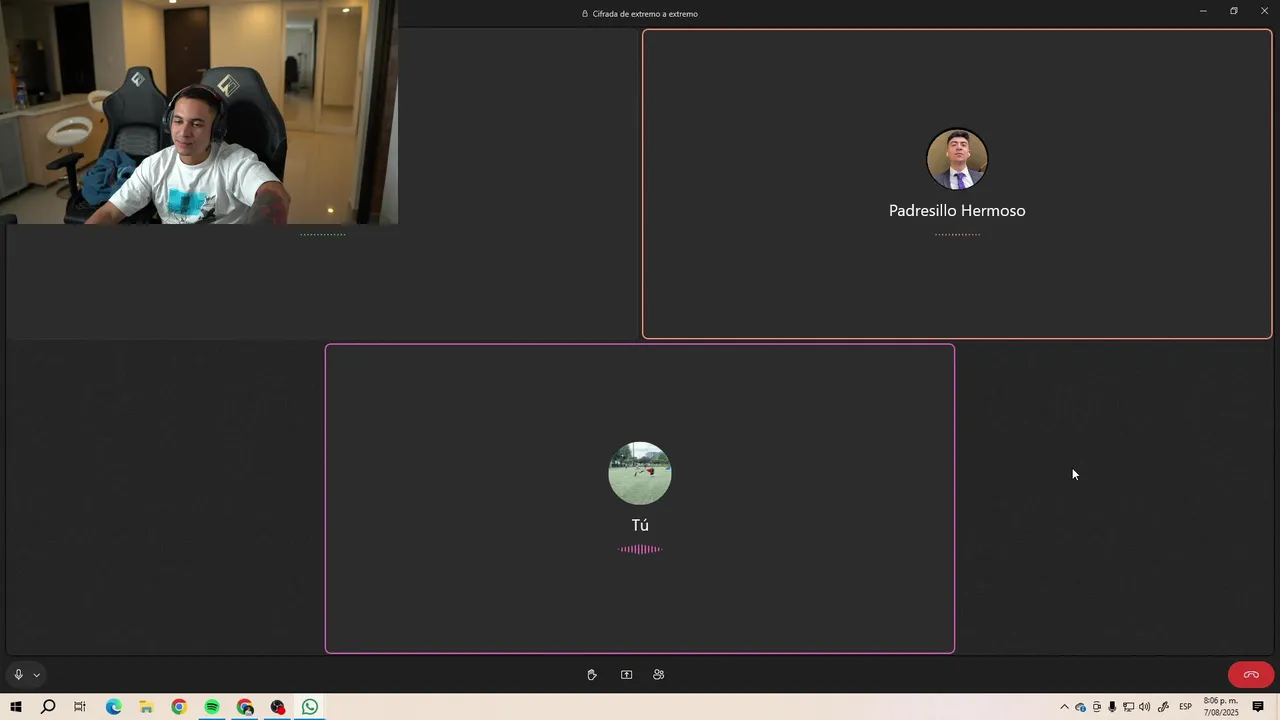Open Spotify from taskbar
This screenshot has height=720, width=1280.
[x=212, y=707]
